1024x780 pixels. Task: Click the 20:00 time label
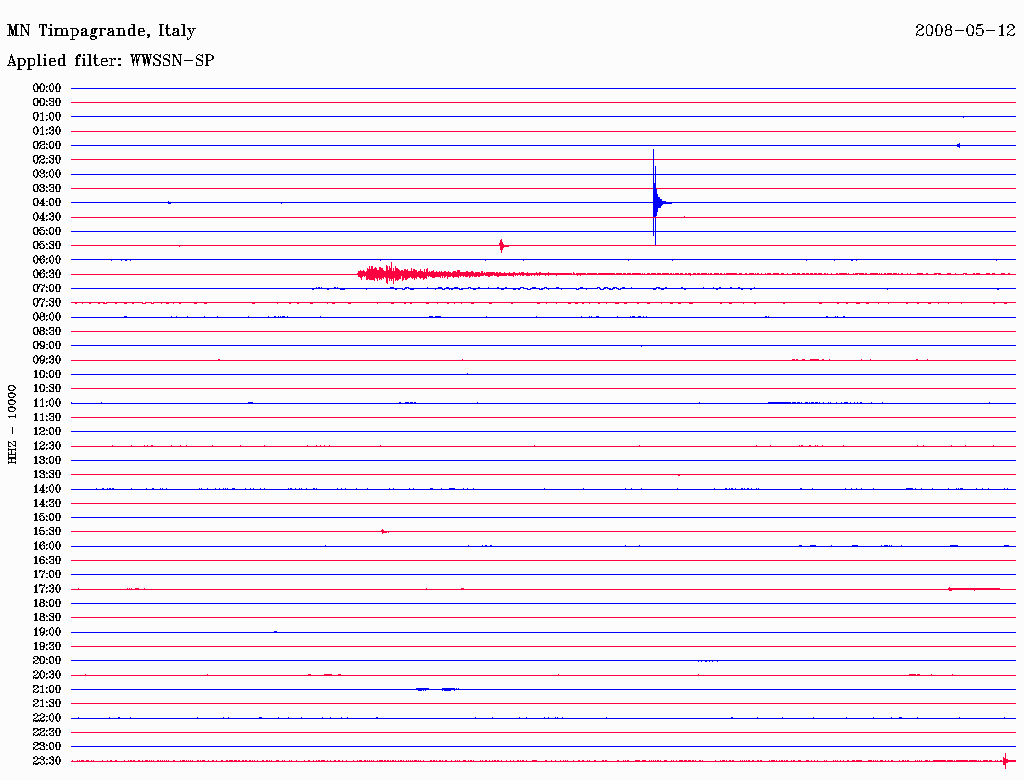click(47, 660)
